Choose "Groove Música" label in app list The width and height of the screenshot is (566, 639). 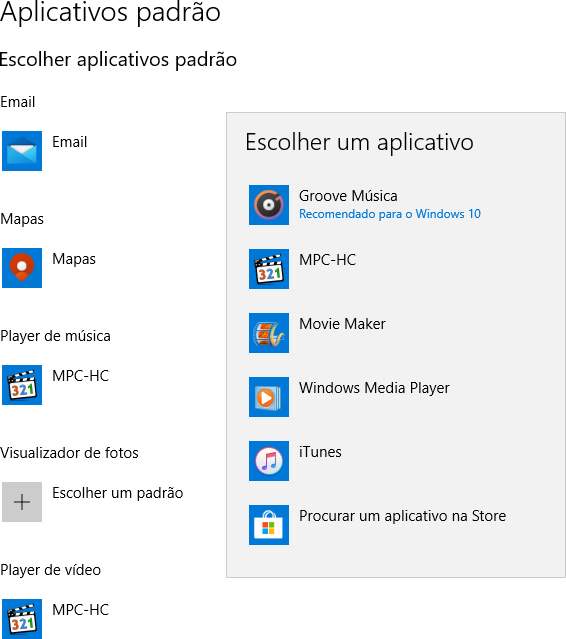[x=348, y=196]
